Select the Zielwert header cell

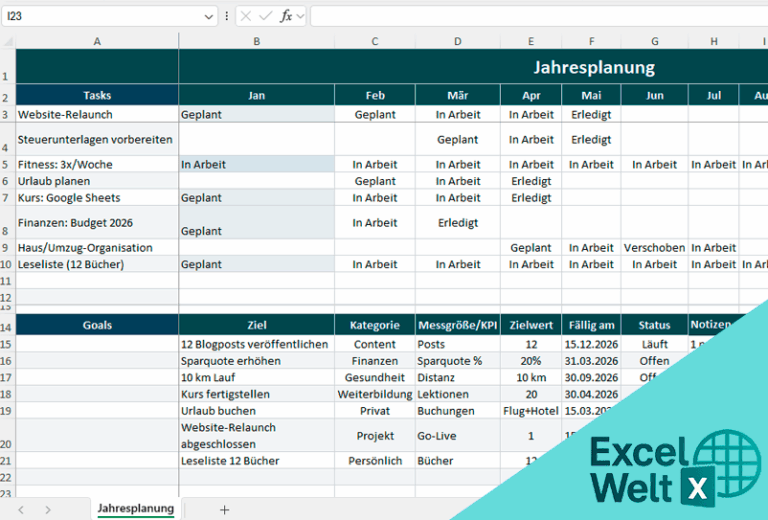(x=531, y=325)
